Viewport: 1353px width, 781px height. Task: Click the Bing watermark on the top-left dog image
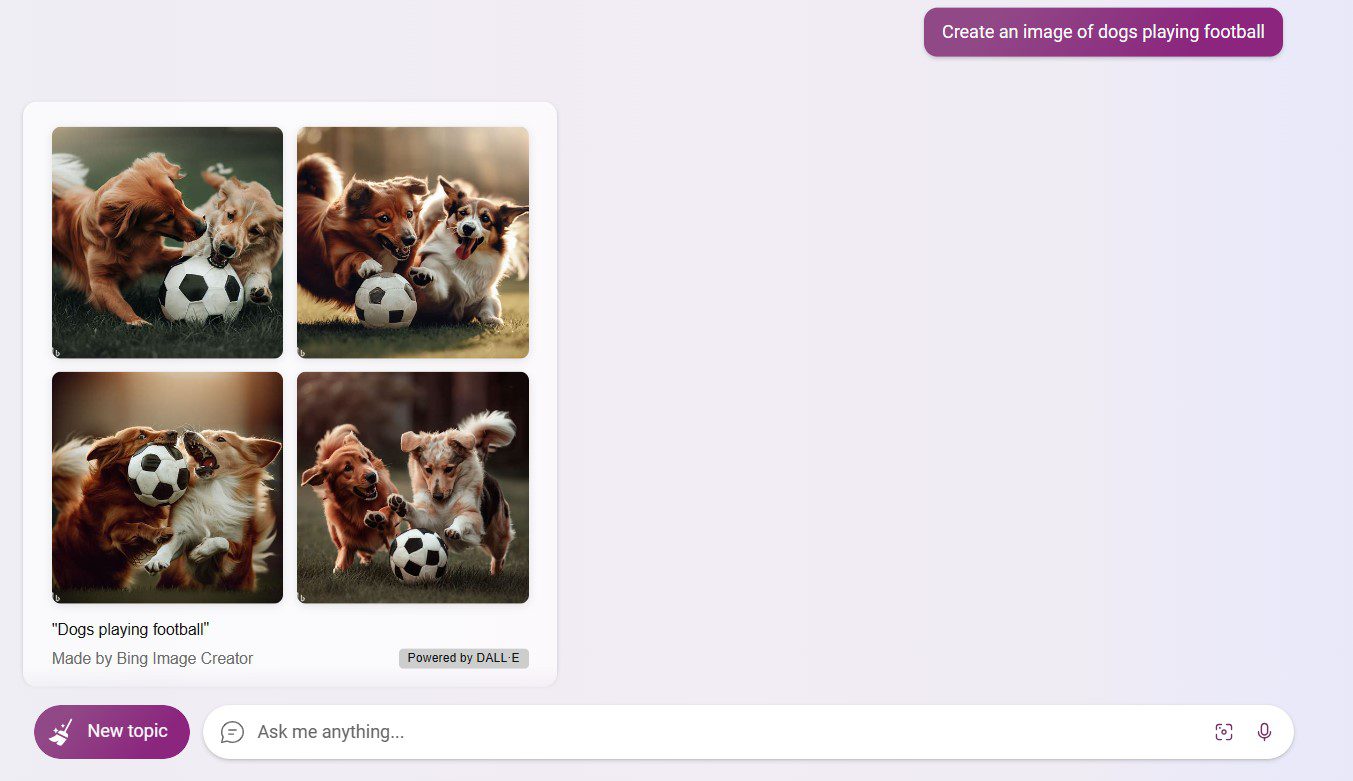[x=58, y=350]
